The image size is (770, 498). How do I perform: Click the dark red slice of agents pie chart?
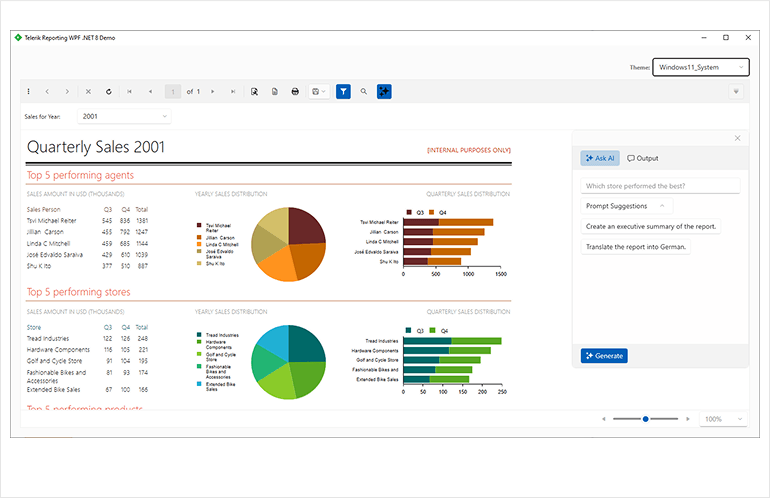304,227
